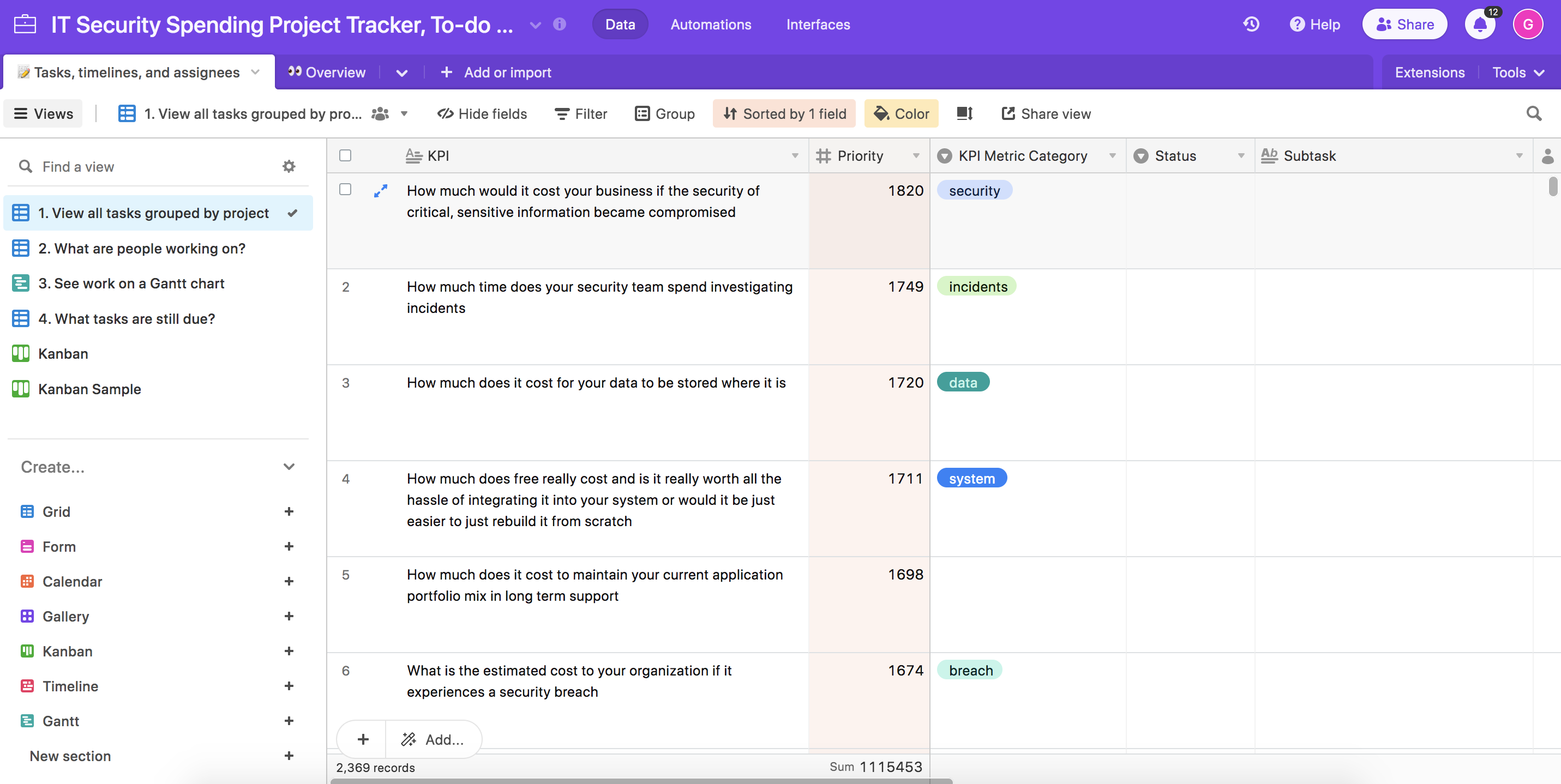1561x784 pixels.
Task: Click the search magnifier in toolbar
Action: click(x=1534, y=114)
